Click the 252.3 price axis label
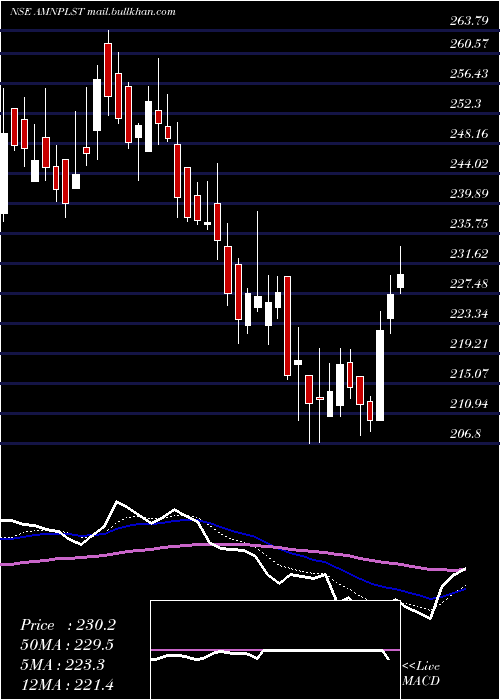This screenshot has width=500, height=700. pyautogui.click(x=465, y=104)
